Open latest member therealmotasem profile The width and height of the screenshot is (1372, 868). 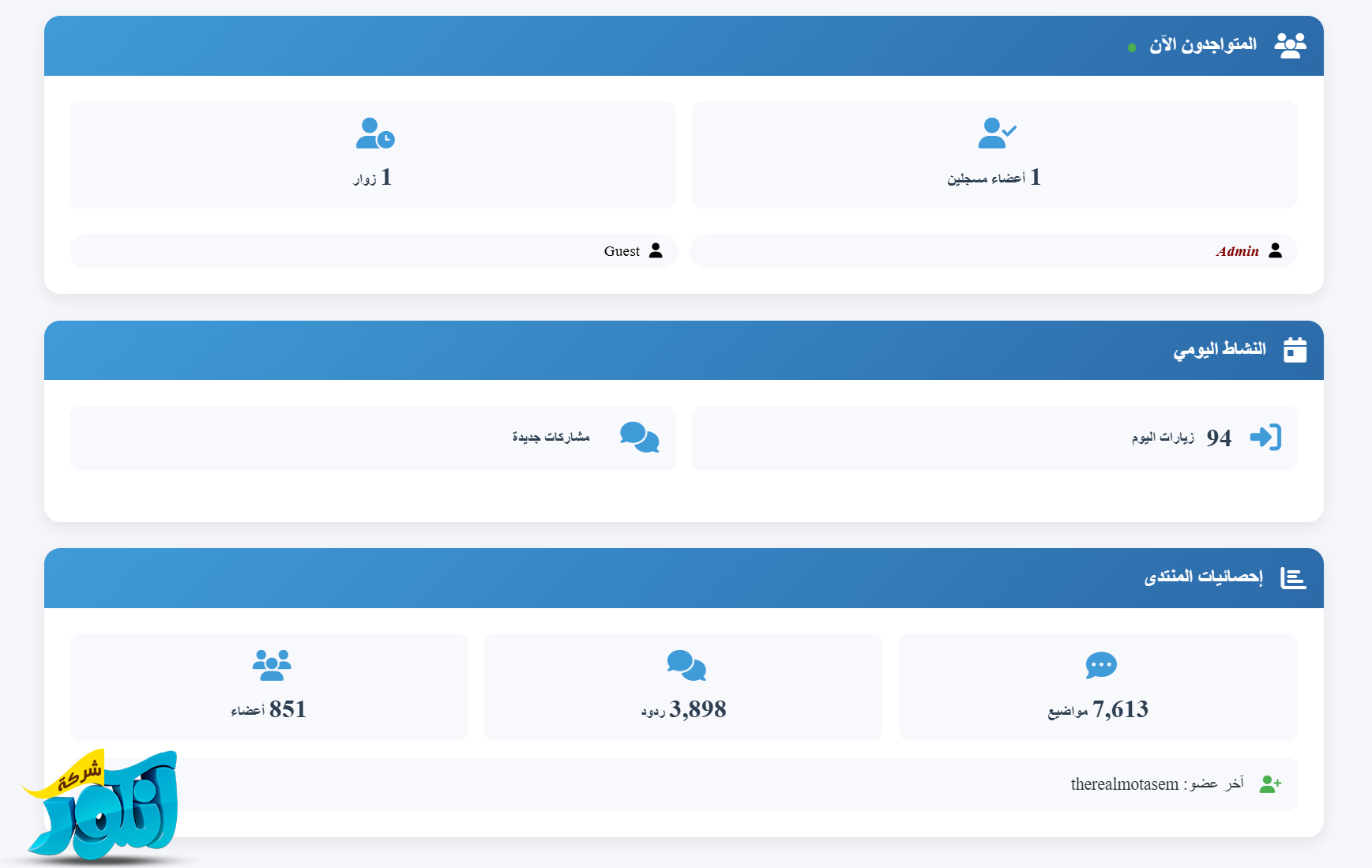point(1124,784)
